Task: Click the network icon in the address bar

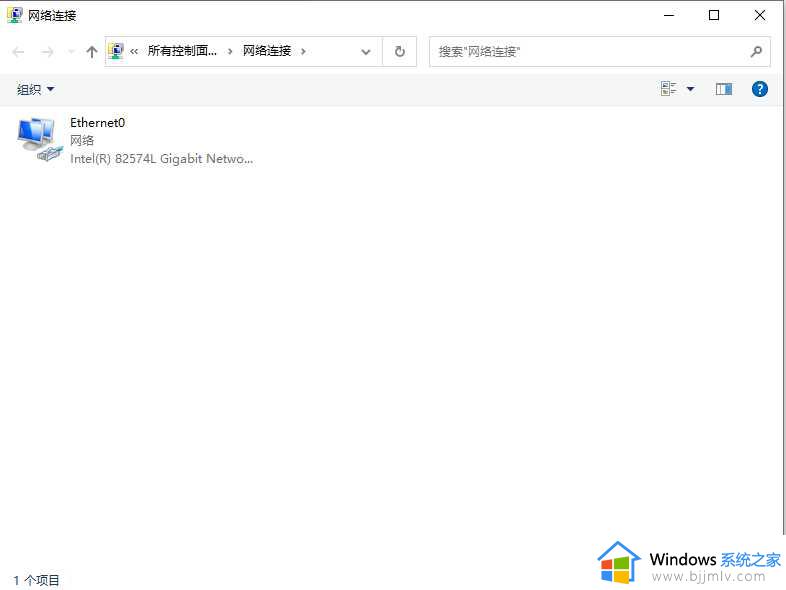Action: click(x=116, y=51)
